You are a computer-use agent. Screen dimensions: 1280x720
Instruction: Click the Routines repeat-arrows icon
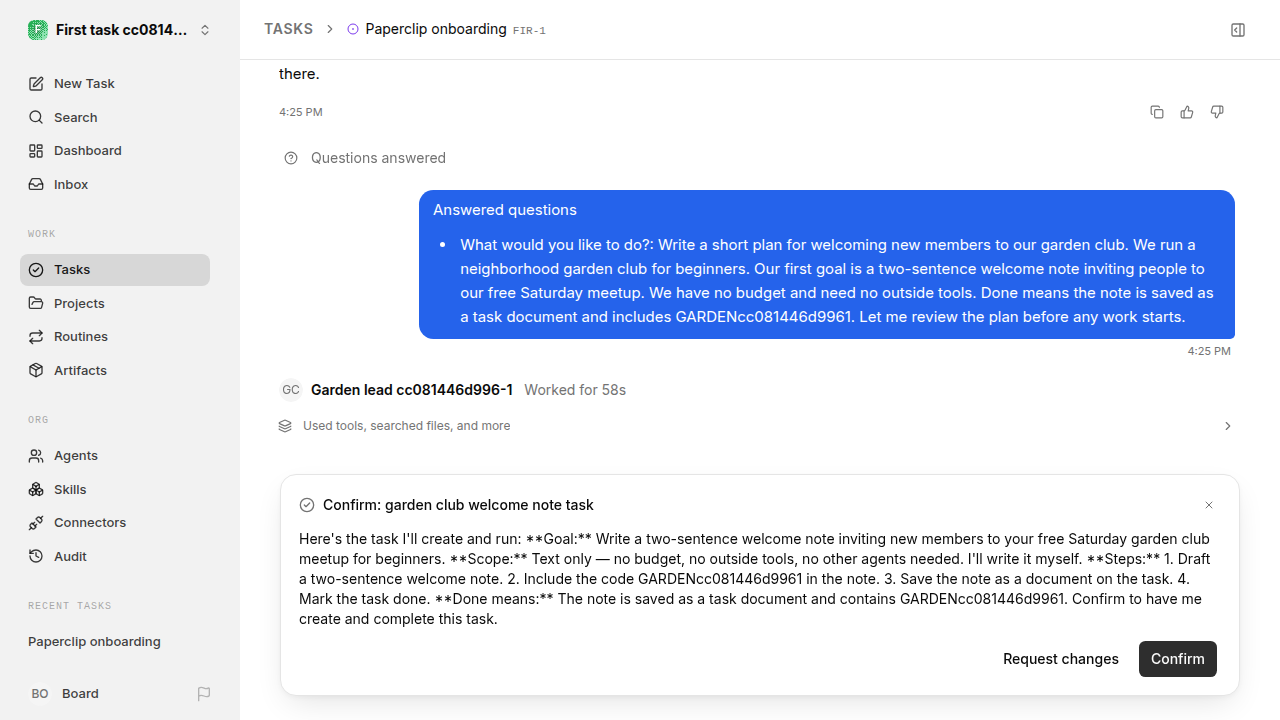pos(36,337)
